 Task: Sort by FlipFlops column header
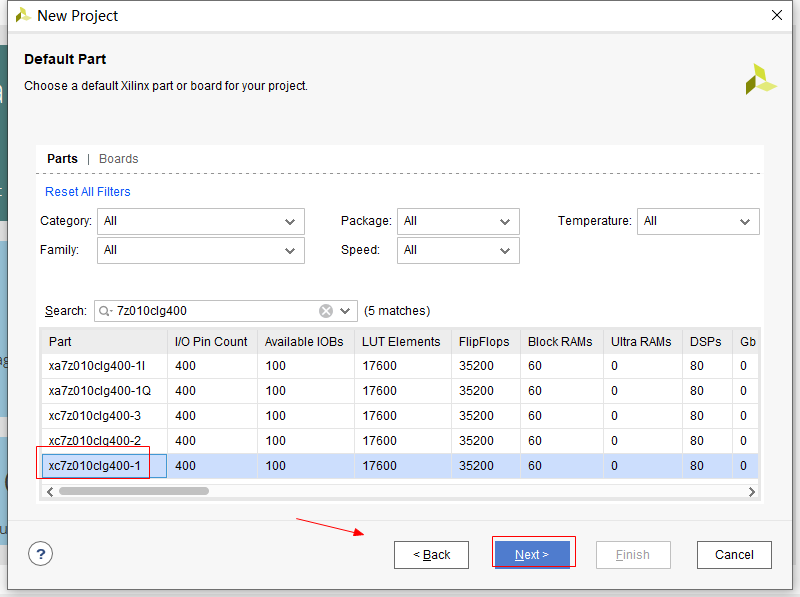click(486, 342)
